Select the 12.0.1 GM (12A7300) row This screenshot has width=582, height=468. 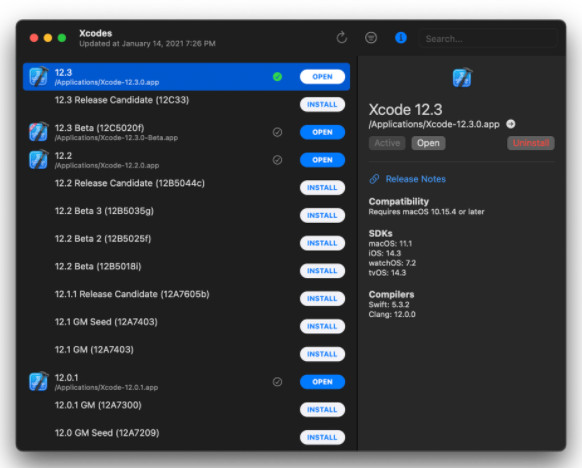click(186, 409)
